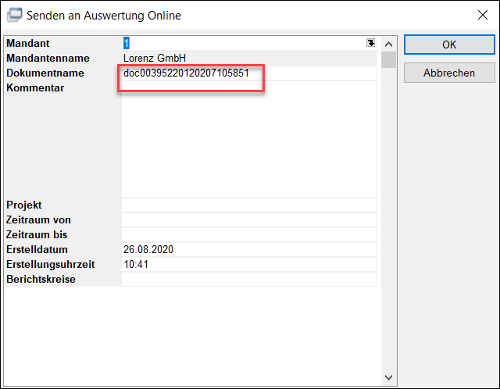Image resolution: width=500 pixels, height=389 pixels.
Task: Edit the Dokumentname field
Action: (x=249, y=73)
